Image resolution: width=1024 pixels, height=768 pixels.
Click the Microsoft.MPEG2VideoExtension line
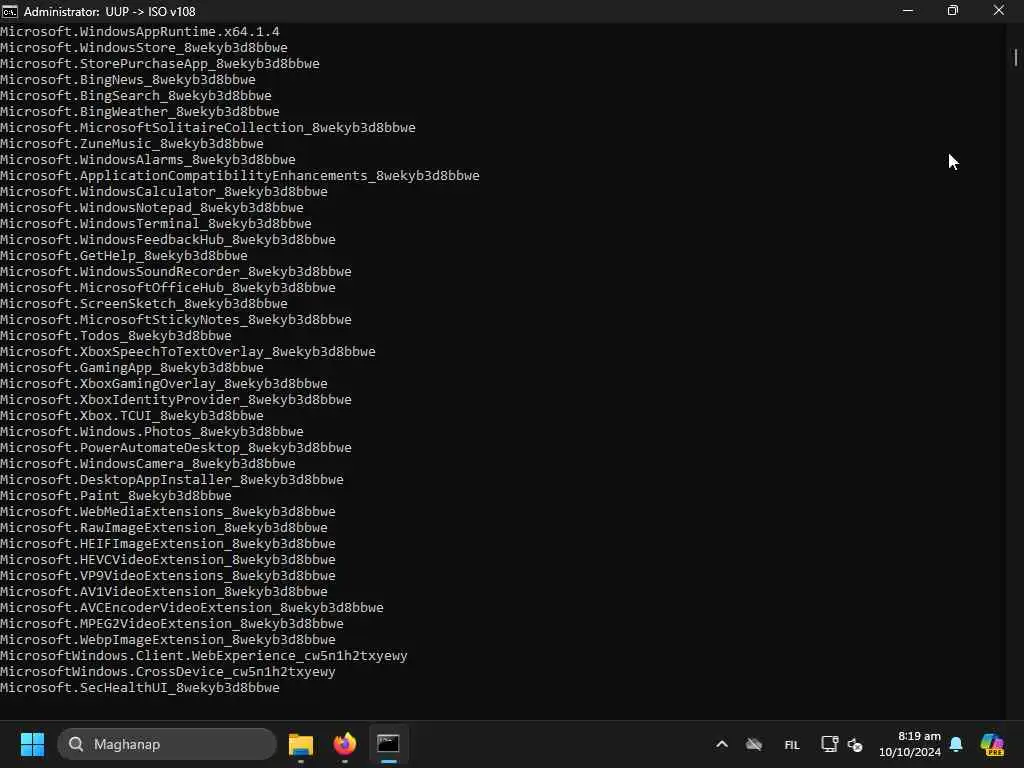172,624
